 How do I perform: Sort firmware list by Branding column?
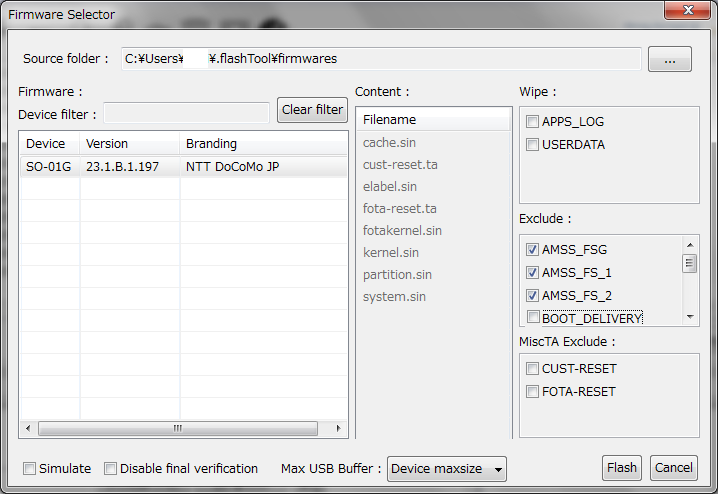coord(263,144)
